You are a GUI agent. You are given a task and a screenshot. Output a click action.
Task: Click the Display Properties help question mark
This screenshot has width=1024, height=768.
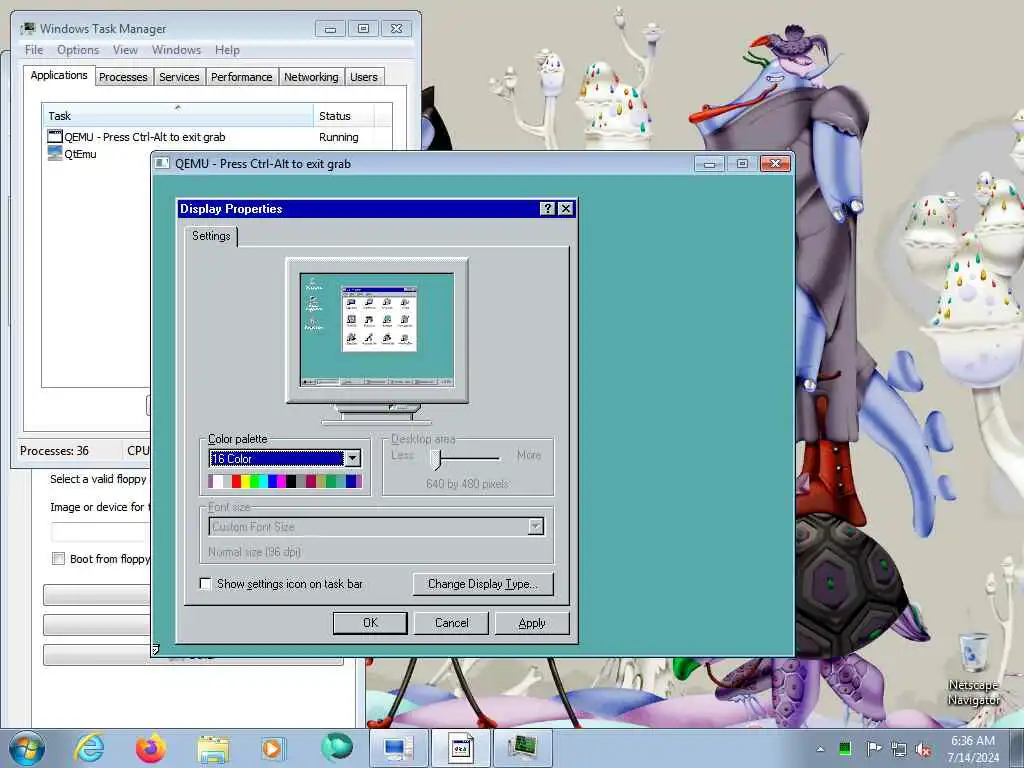click(548, 208)
